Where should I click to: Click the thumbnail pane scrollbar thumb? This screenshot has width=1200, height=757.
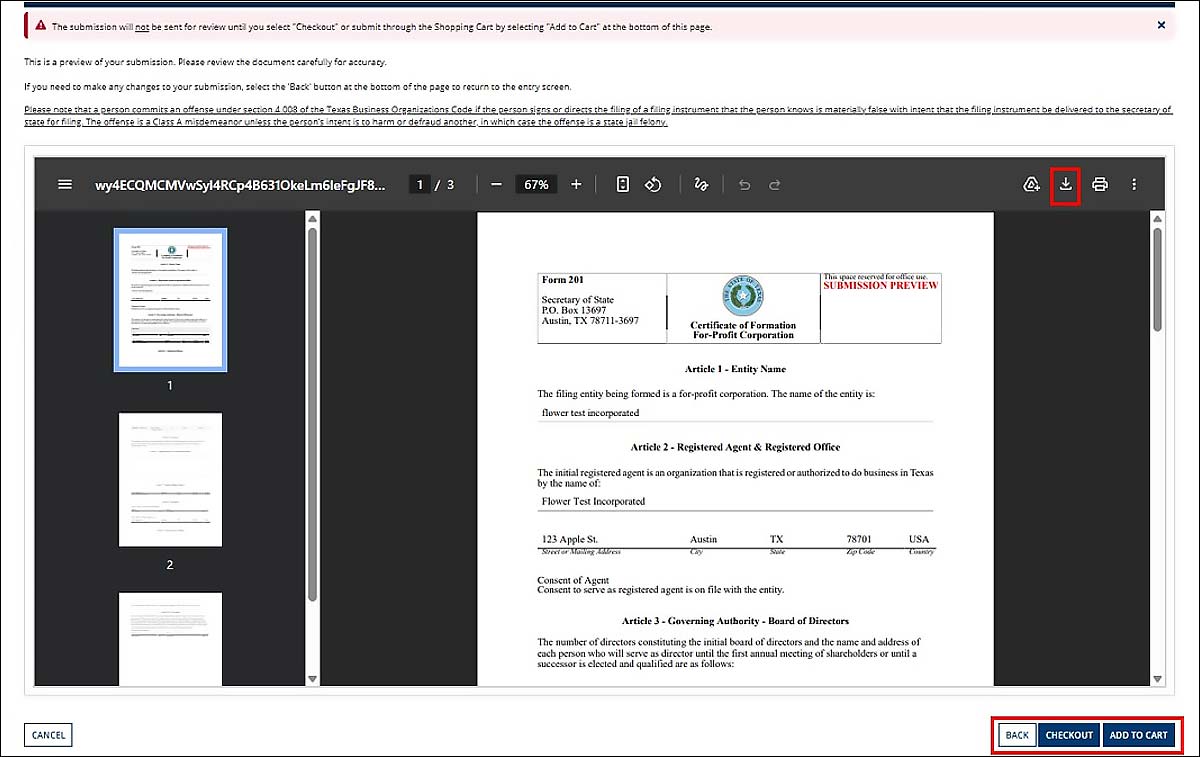312,415
